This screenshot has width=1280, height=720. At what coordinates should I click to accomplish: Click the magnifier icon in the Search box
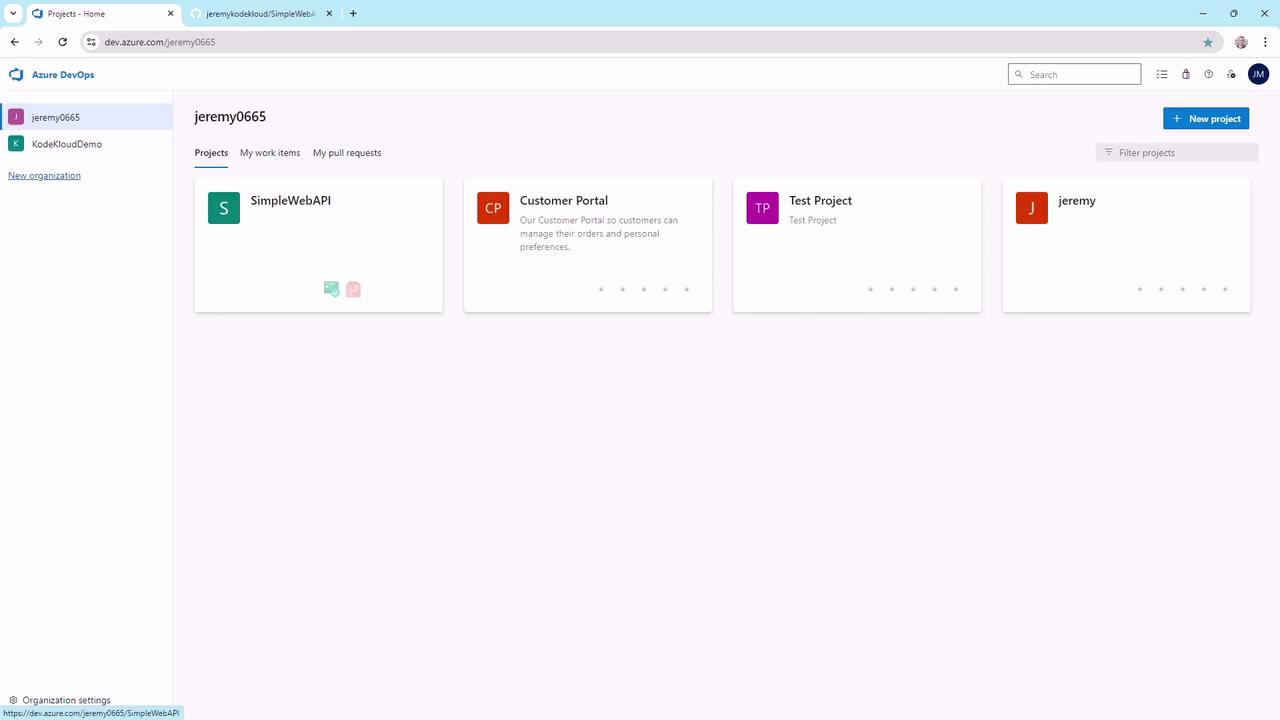pos(1019,74)
